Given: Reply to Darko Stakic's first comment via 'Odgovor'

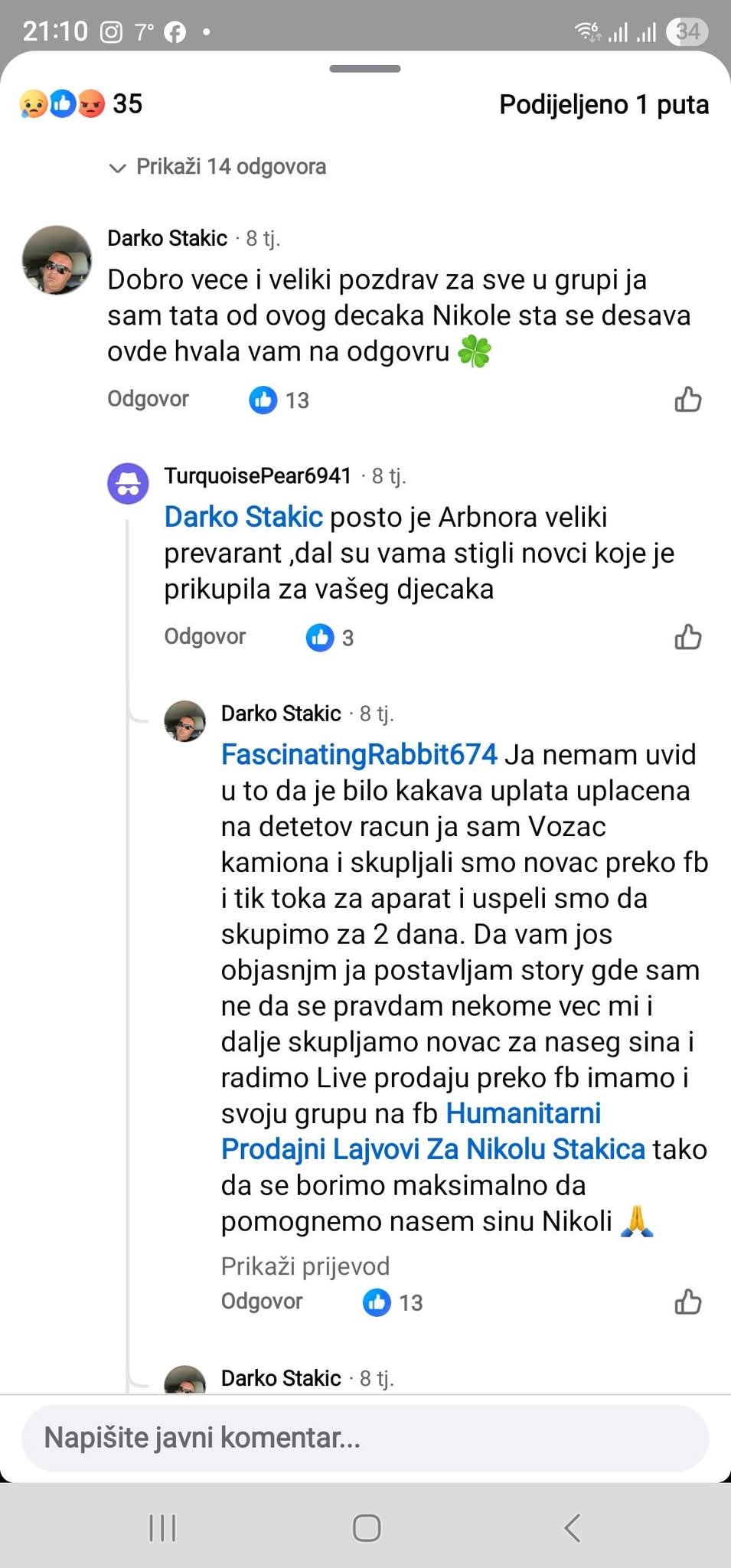Looking at the screenshot, I should click(x=148, y=399).
